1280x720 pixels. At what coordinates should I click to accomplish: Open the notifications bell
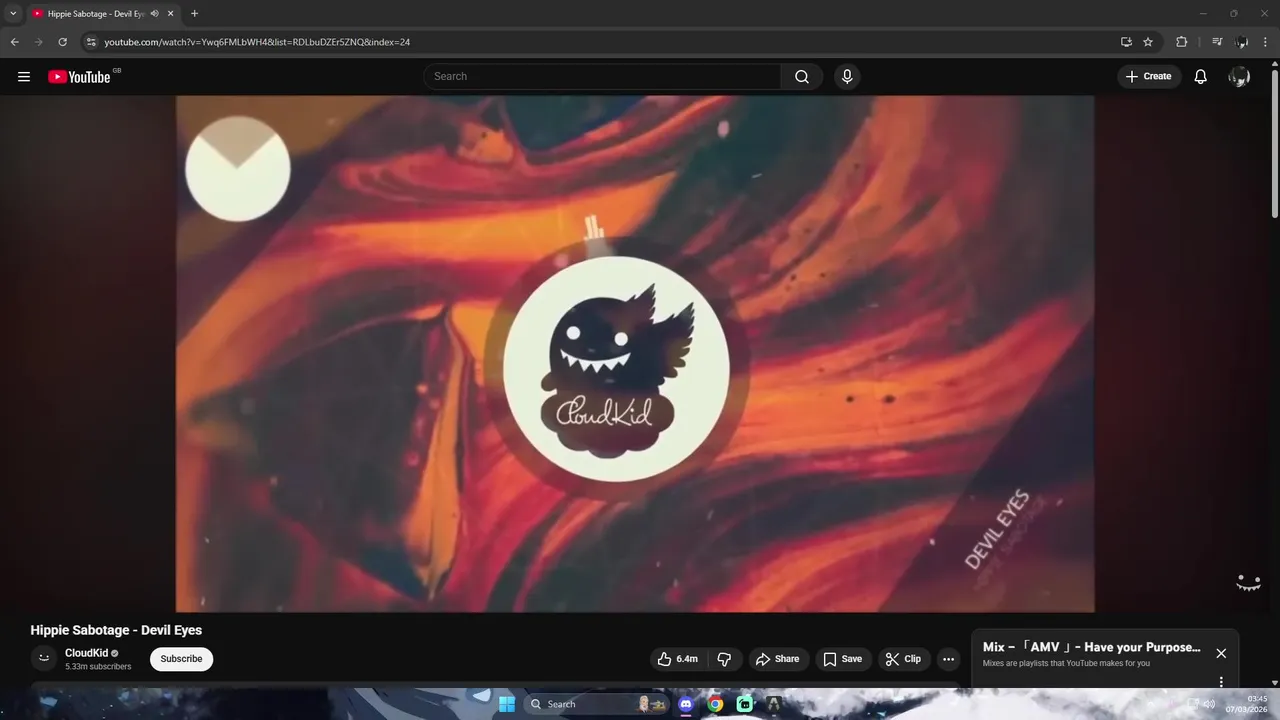pyautogui.click(x=1201, y=77)
